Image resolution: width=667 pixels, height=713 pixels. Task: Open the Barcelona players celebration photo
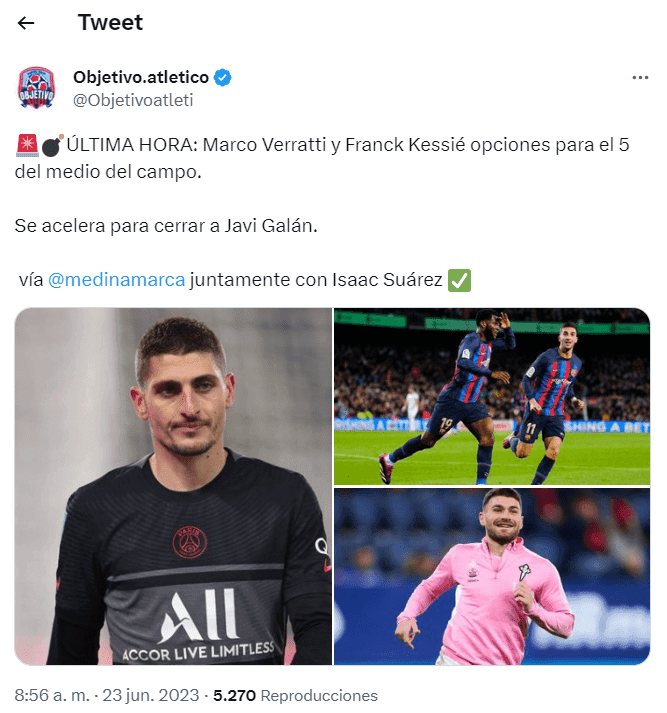point(492,397)
